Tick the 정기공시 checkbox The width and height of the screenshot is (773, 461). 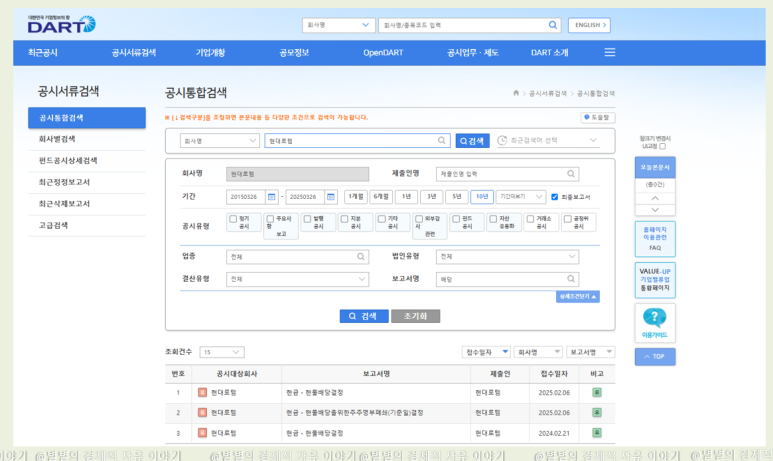point(233,219)
